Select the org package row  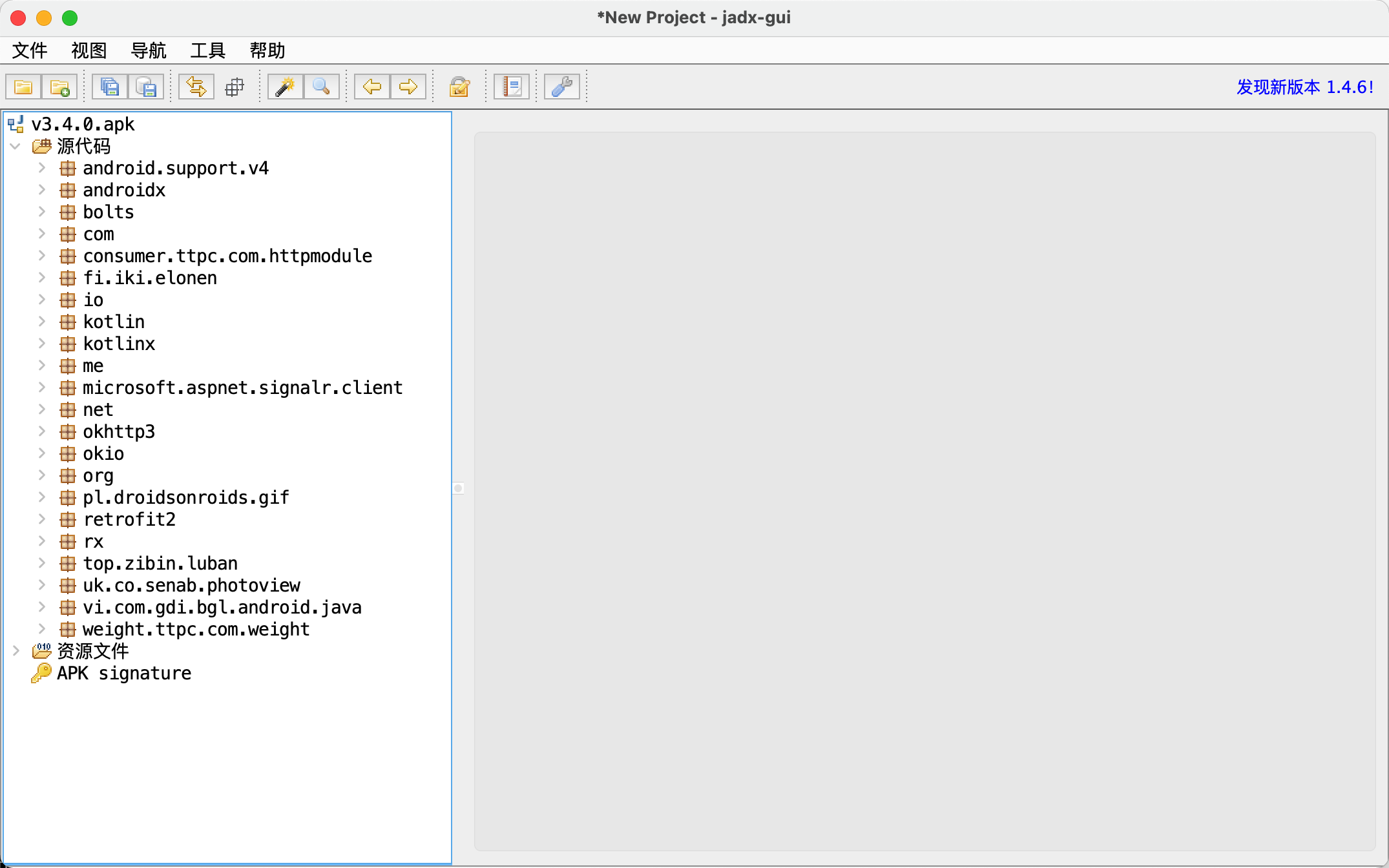point(98,476)
